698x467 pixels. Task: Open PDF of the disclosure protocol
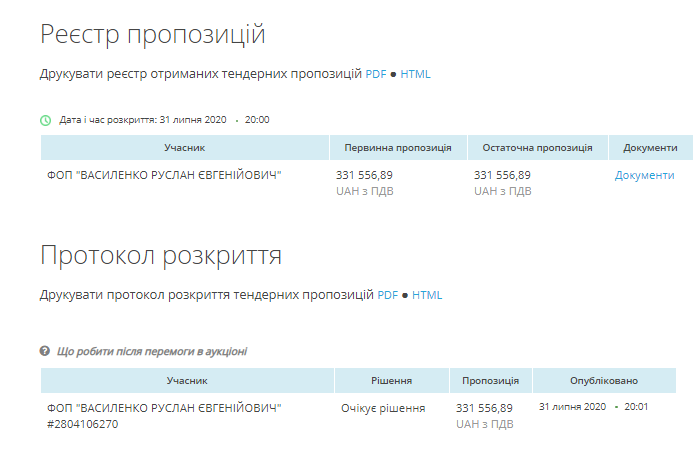pos(387,295)
